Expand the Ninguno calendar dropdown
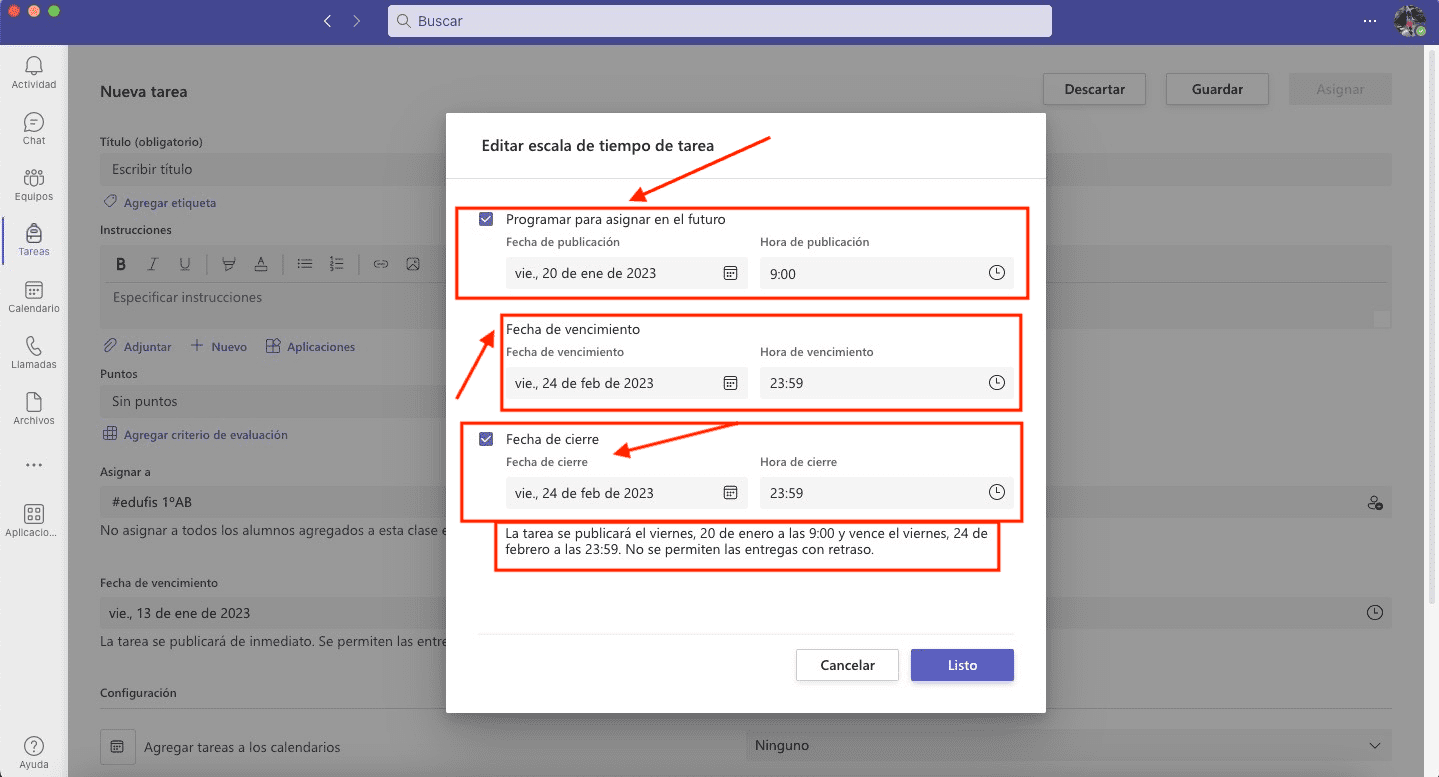 pos(1067,745)
